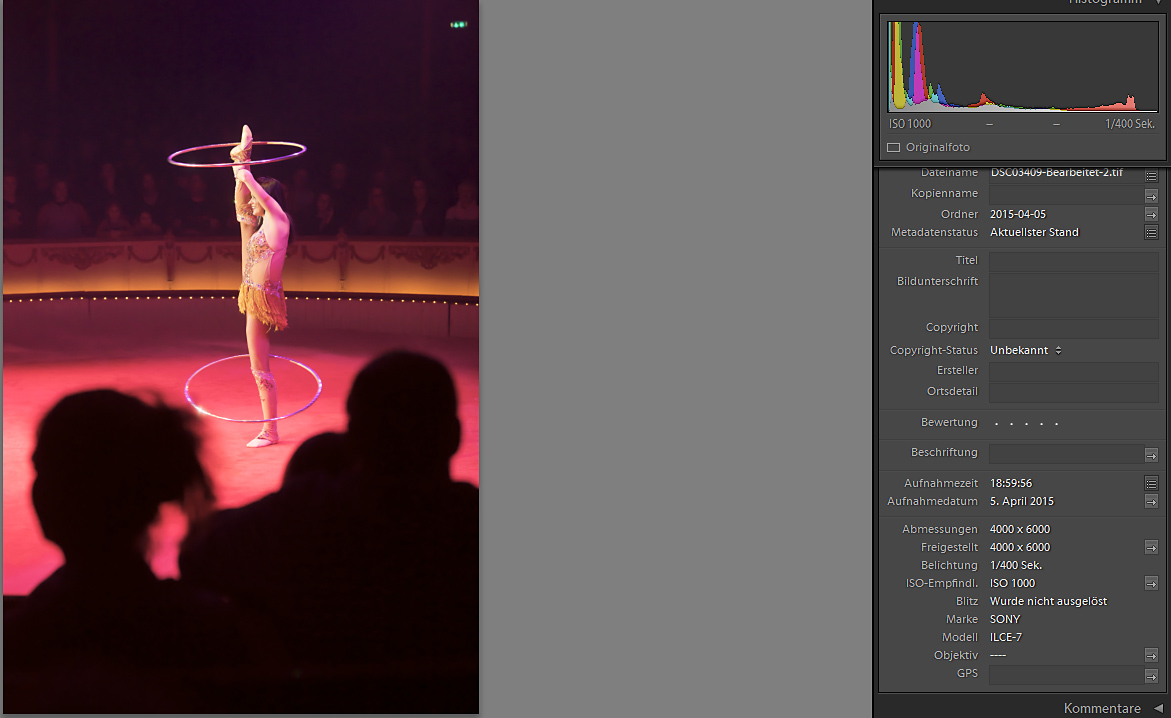Click the arrow button beside Objektiv
Viewport: 1171px width, 718px height.
pyautogui.click(x=1151, y=655)
